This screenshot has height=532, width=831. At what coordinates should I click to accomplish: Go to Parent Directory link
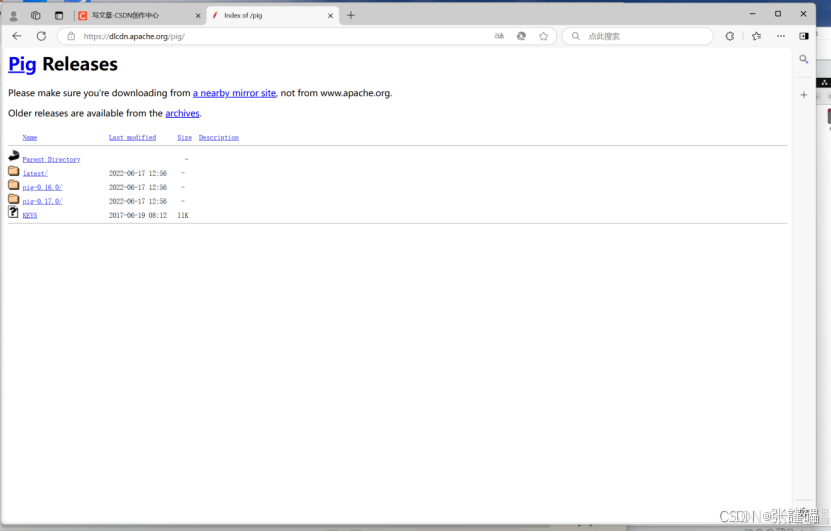pos(51,159)
